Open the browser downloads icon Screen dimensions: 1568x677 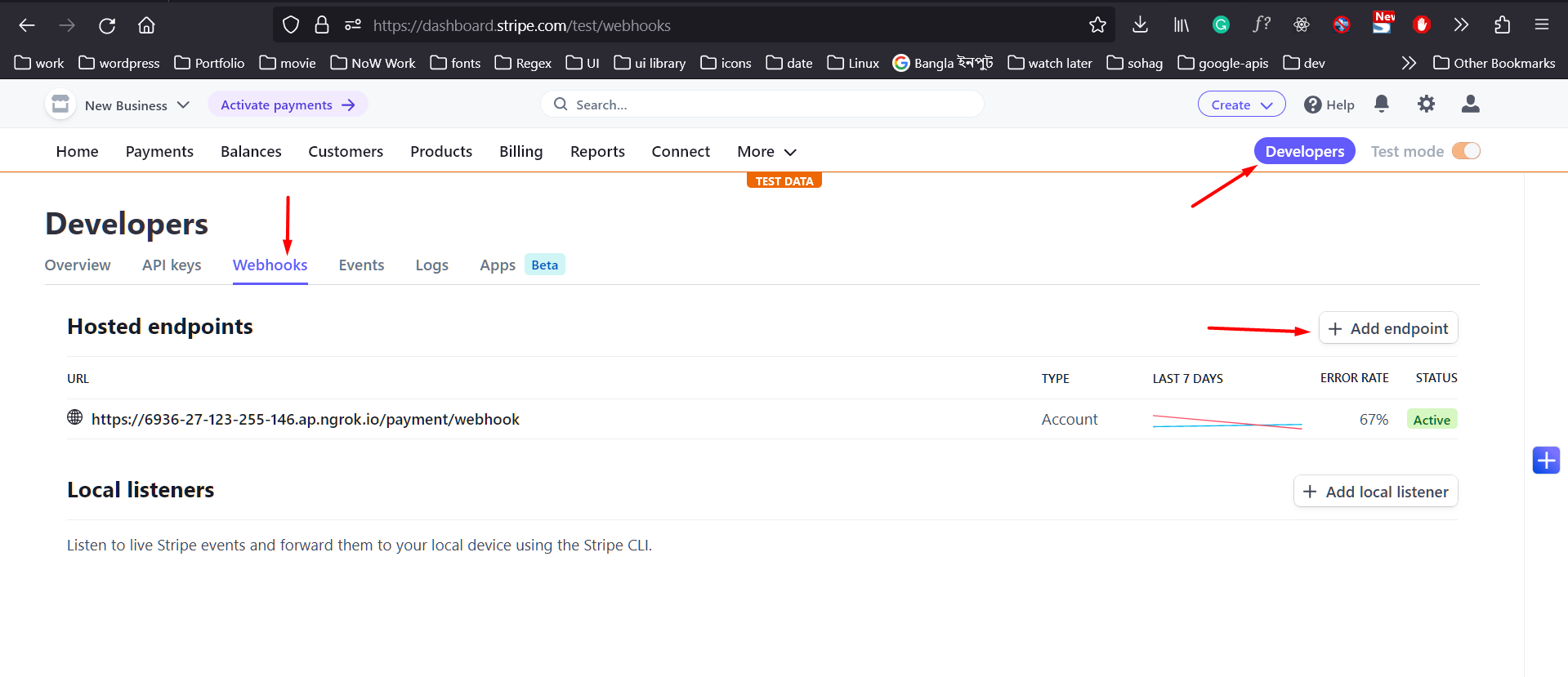[x=1140, y=25]
